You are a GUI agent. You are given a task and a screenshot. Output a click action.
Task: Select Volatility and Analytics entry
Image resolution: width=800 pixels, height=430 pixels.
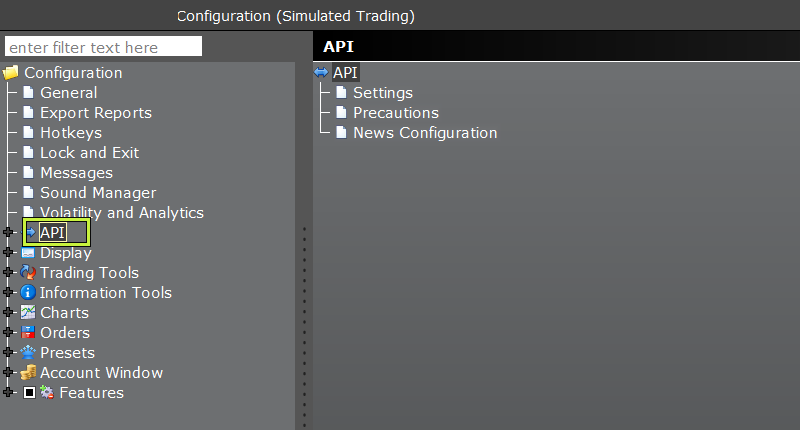122,213
